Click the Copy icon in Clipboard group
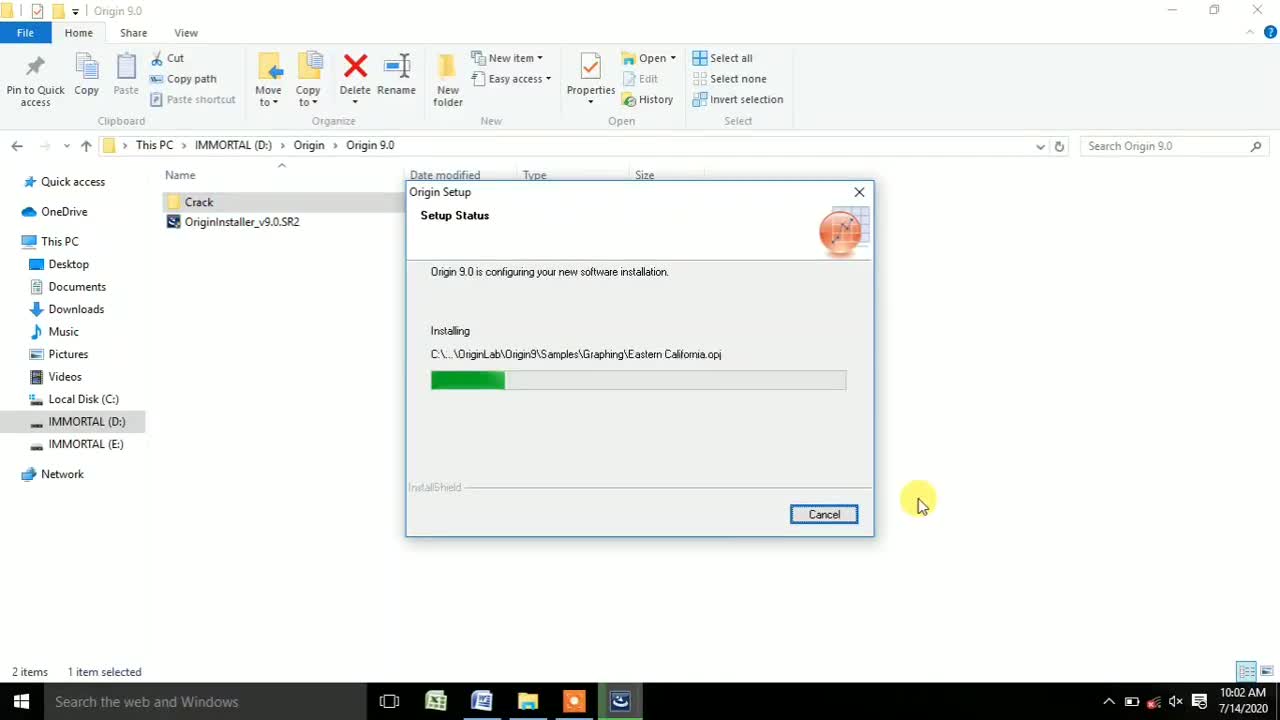The image size is (1280, 720). tap(87, 67)
